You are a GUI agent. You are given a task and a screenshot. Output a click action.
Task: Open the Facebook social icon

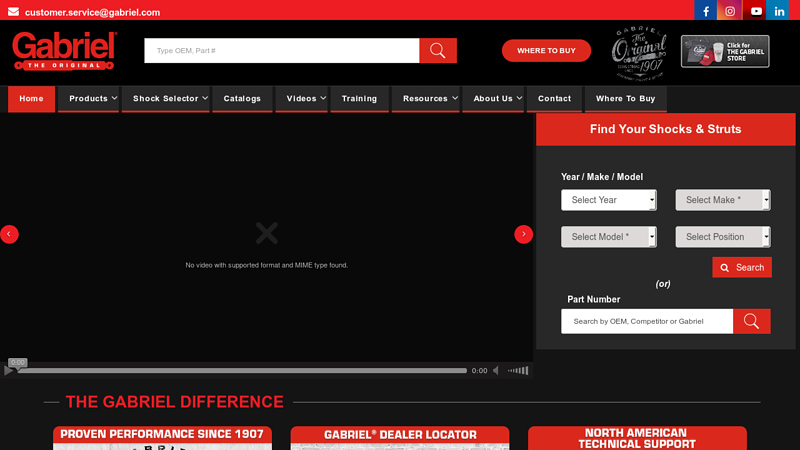706,11
